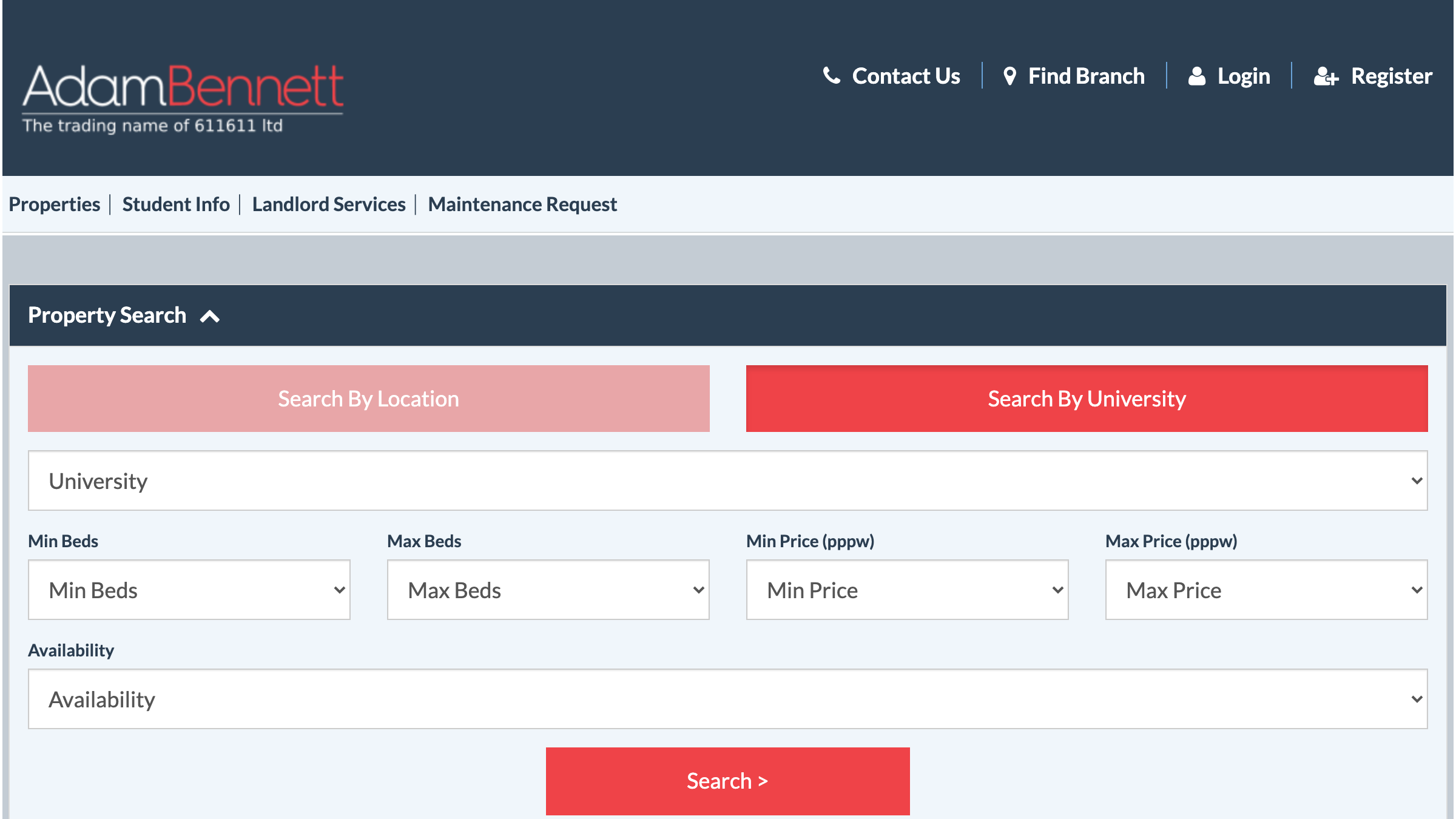Click the 'Max Beds' field label
The width and height of the screenshot is (1456, 819).
tap(425, 541)
